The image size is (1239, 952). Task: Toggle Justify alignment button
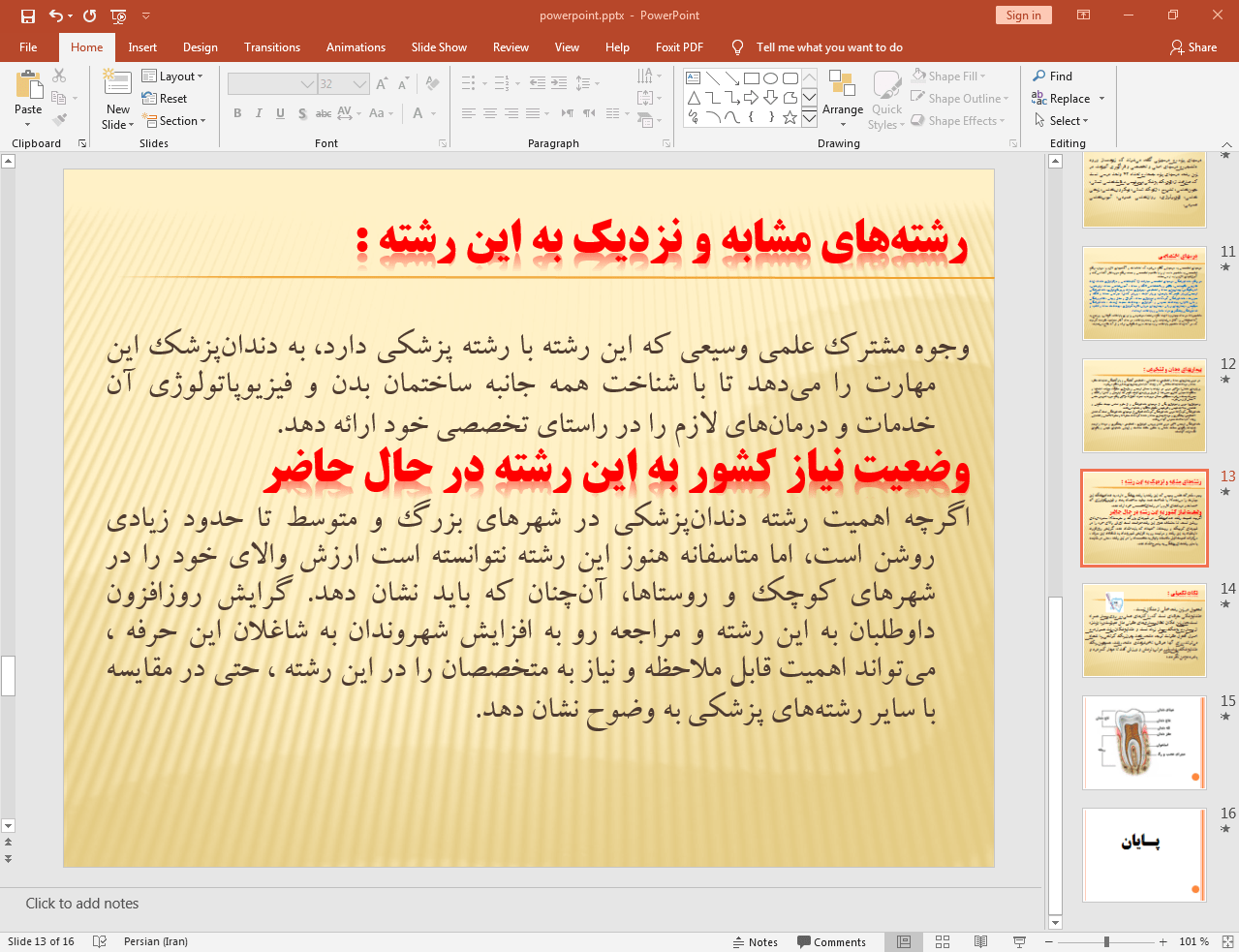[x=533, y=113]
